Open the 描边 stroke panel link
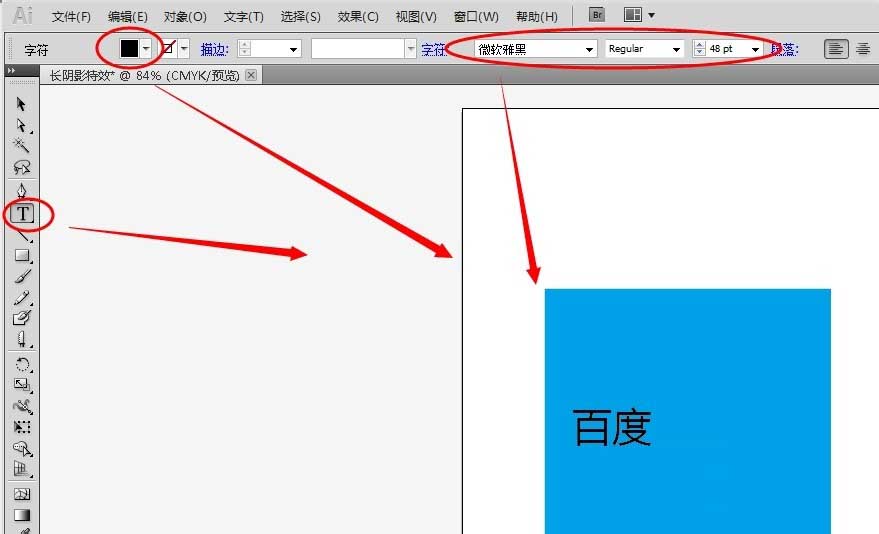879x534 pixels. pyautogui.click(x=214, y=49)
